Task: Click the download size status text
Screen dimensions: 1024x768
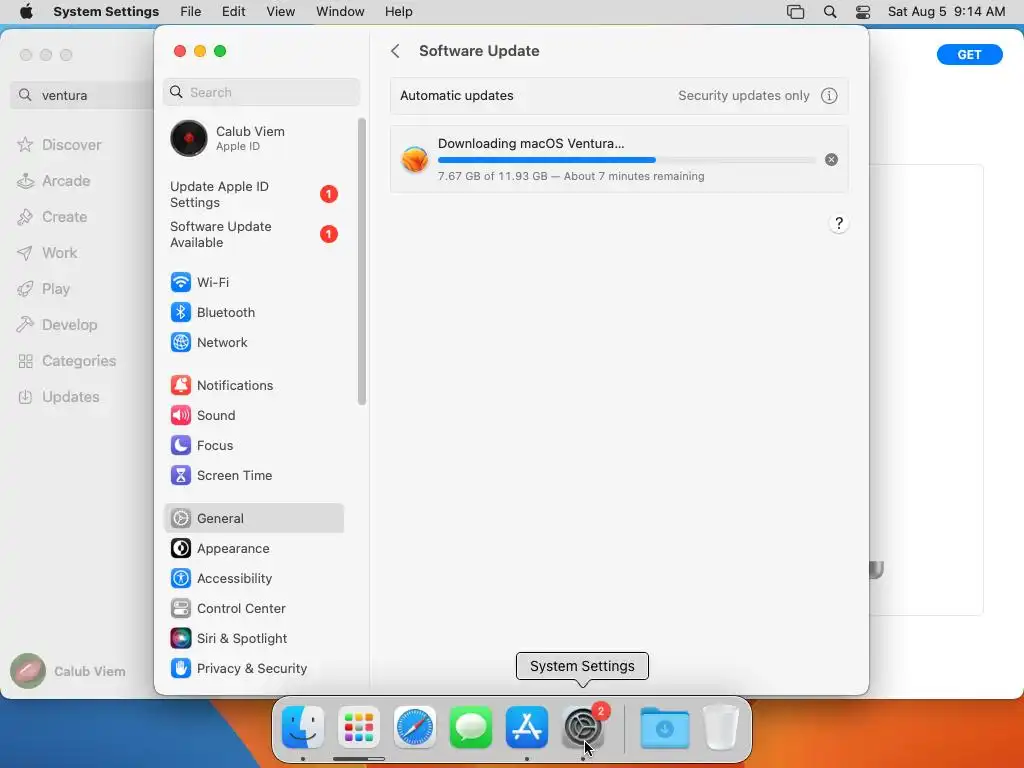Action: 571,176
